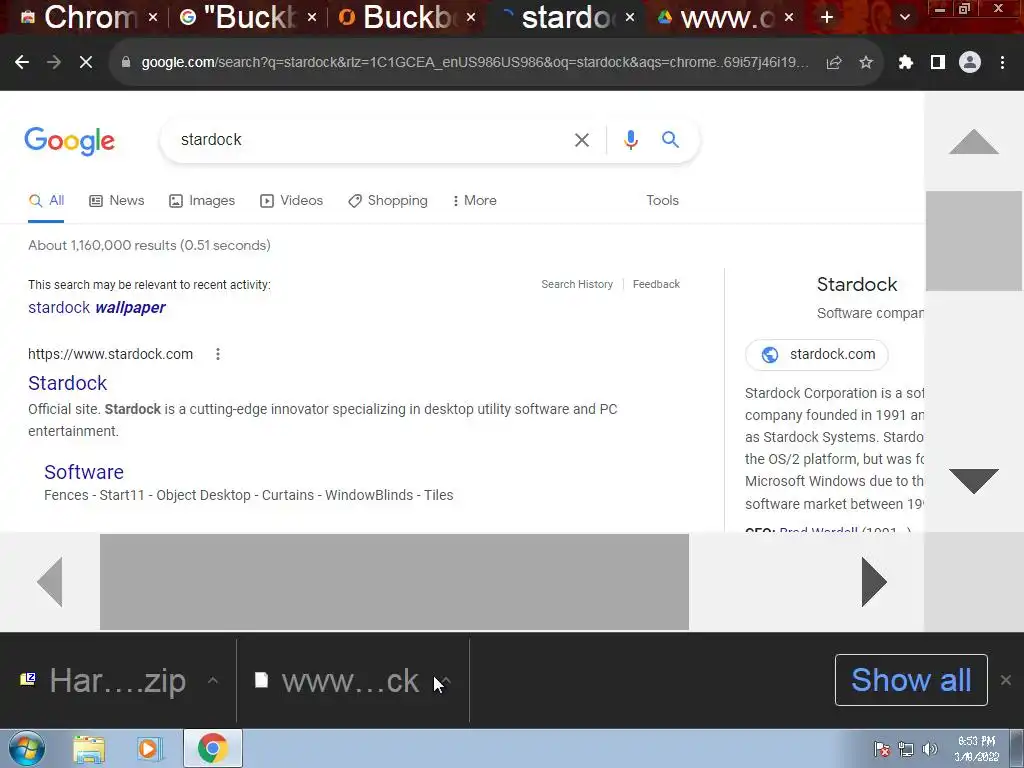Open the Action Center flag tray icon

pyautogui.click(x=882, y=749)
